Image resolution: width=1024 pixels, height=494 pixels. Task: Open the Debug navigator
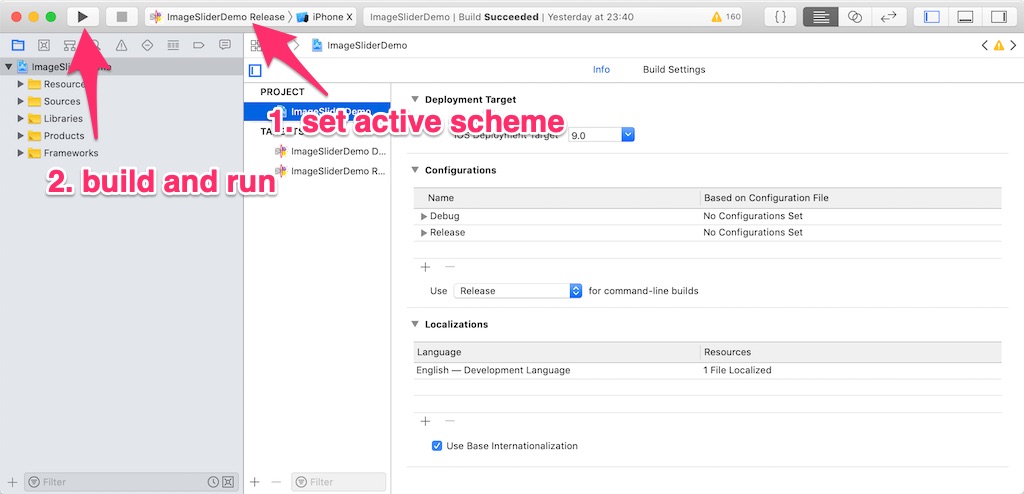pyautogui.click(x=173, y=45)
